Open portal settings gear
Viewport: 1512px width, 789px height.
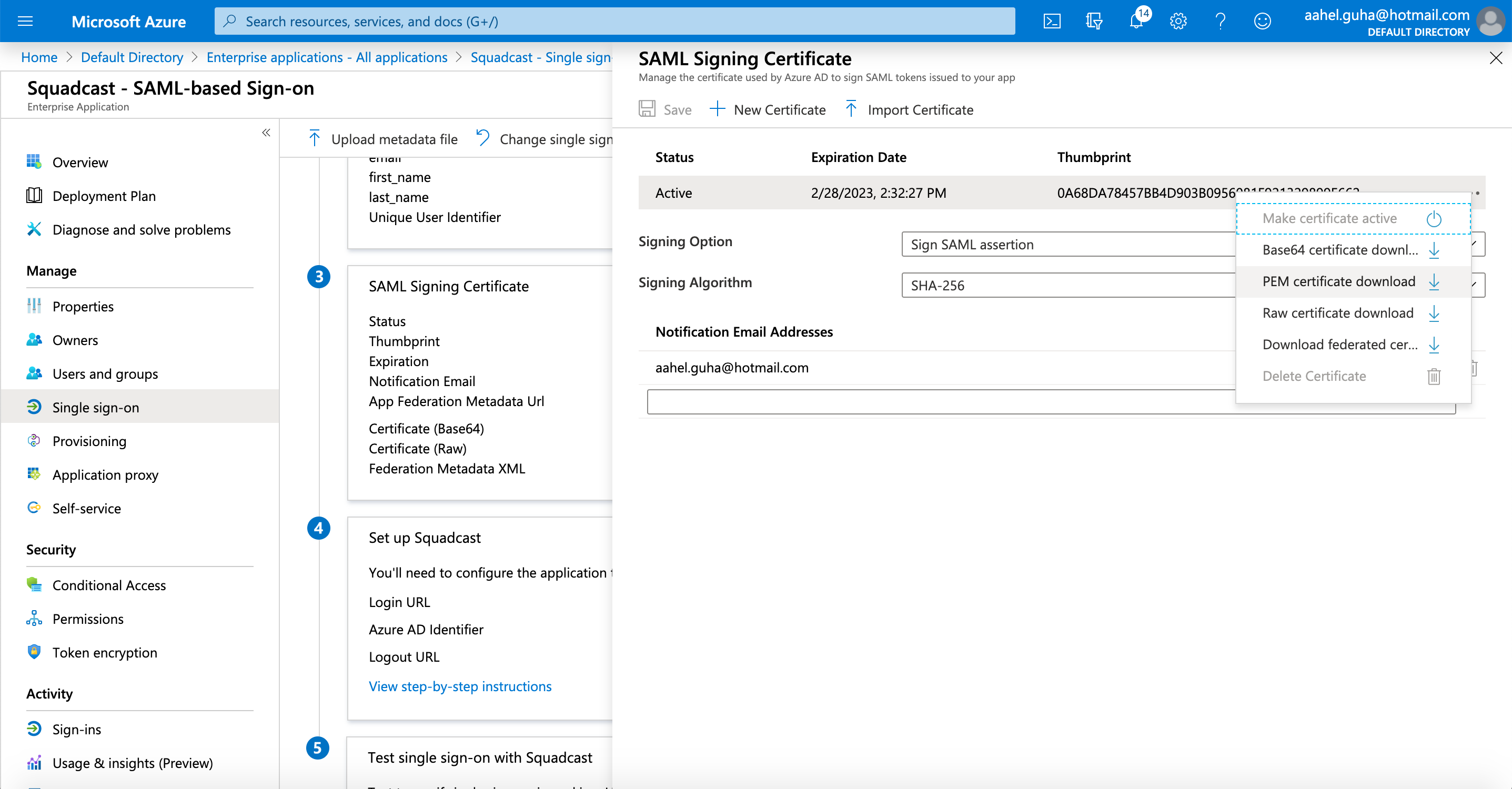click(x=1178, y=22)
